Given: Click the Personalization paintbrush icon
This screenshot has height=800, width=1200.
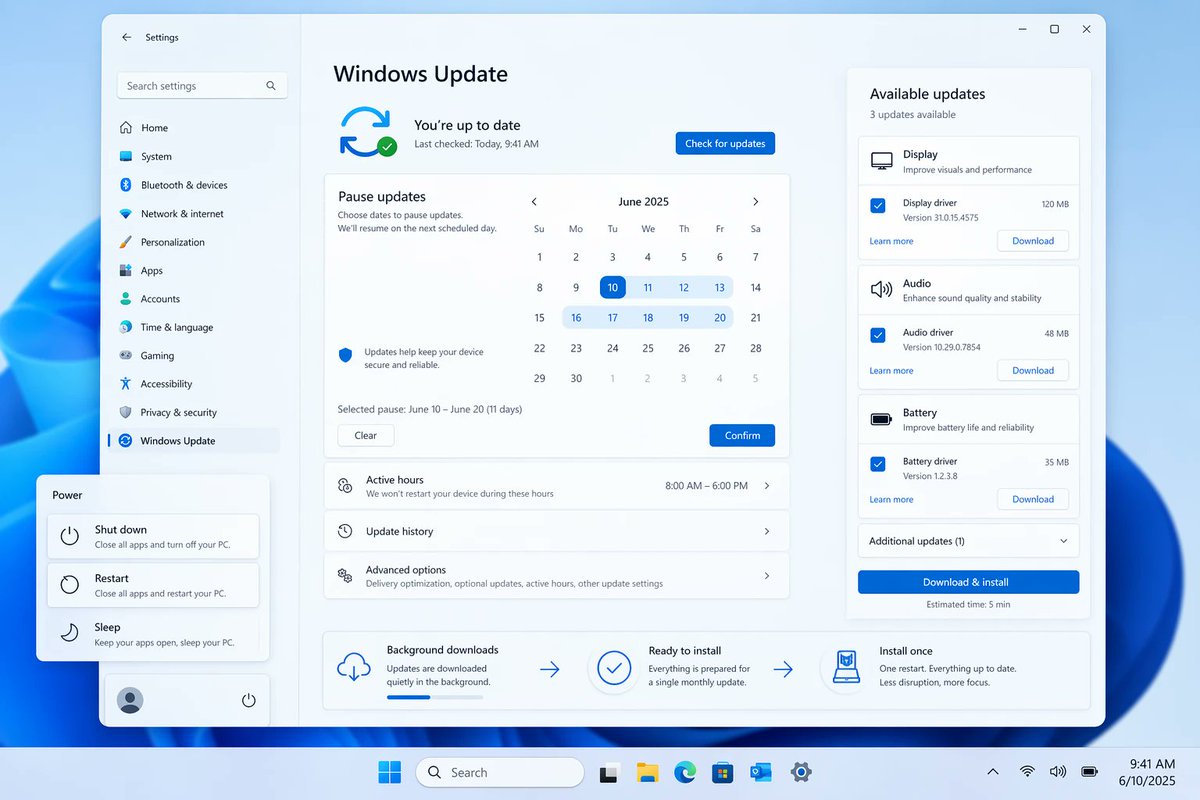Looking at the screenshot, I should (126, 242).
